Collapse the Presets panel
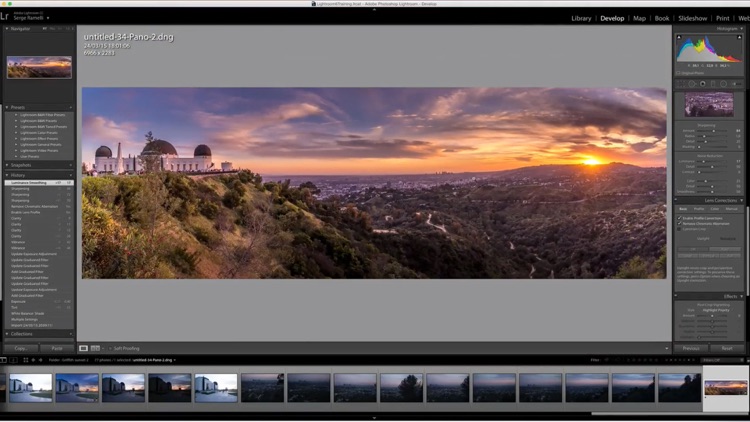Viewport: 750px width, 422px height. (x=8, y=107)
